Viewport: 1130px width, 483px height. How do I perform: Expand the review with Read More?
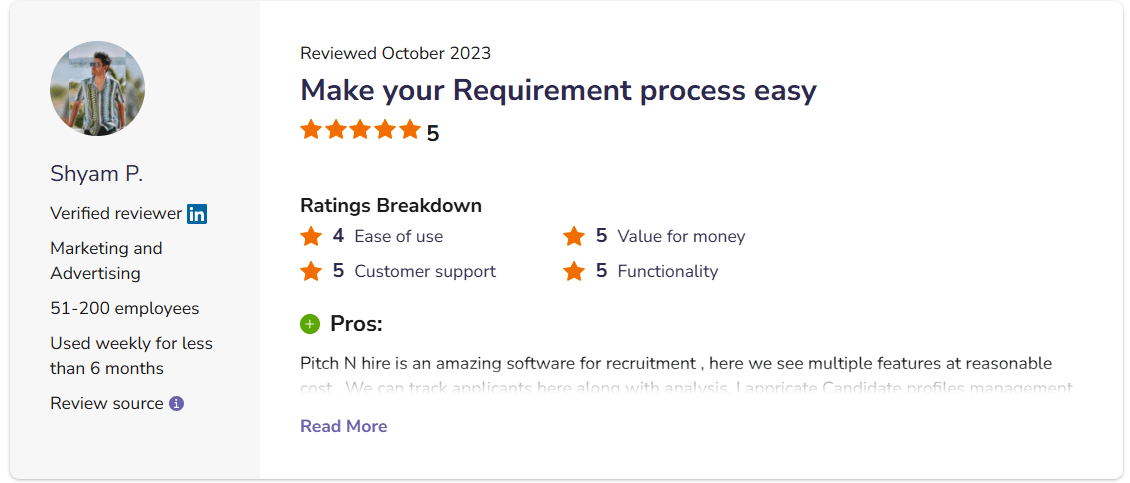[343, 426]
